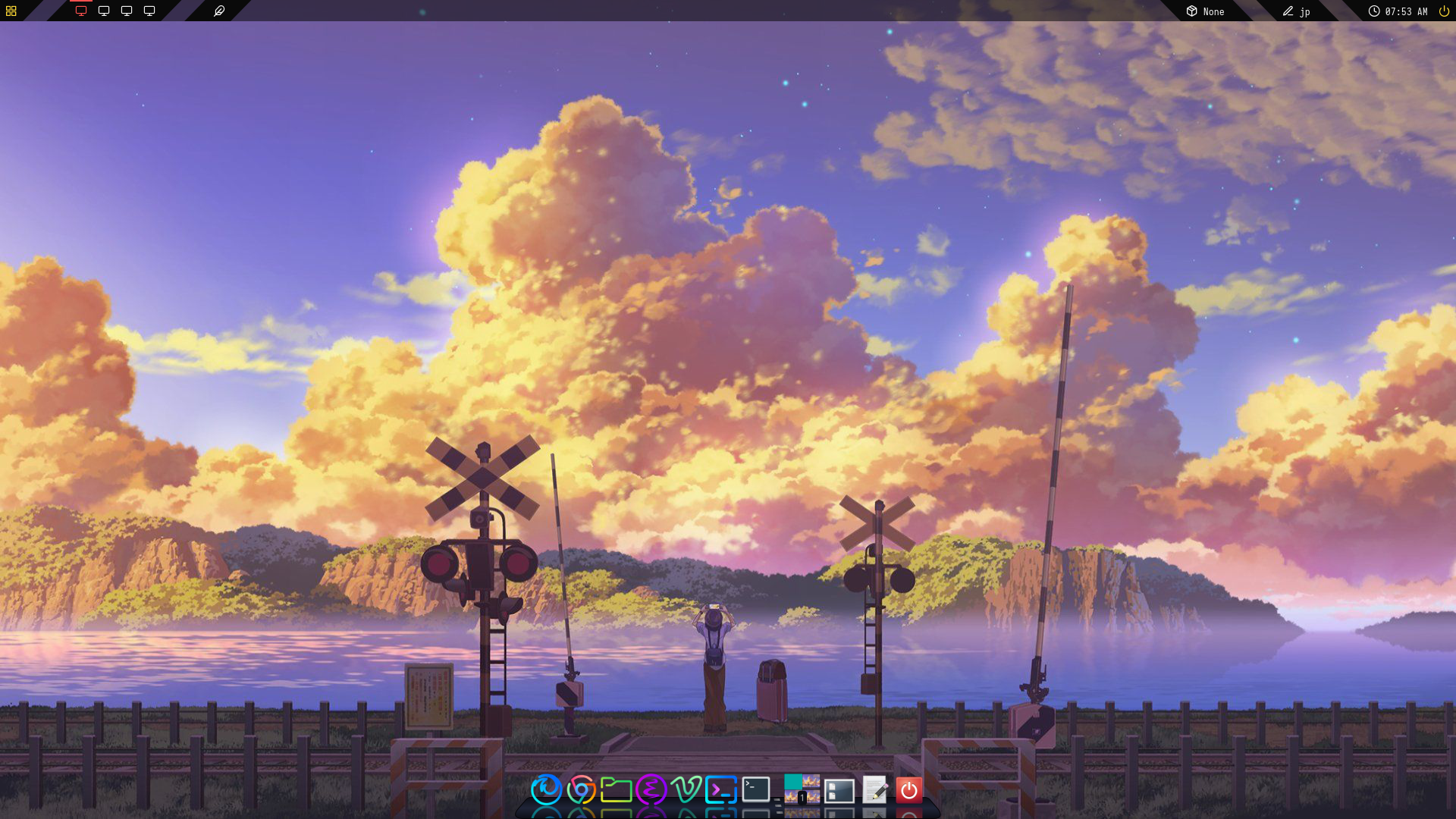Screen dimensions: 1456x819
Task: Open the gray terminal icon in dock
Action: (755, 789)
